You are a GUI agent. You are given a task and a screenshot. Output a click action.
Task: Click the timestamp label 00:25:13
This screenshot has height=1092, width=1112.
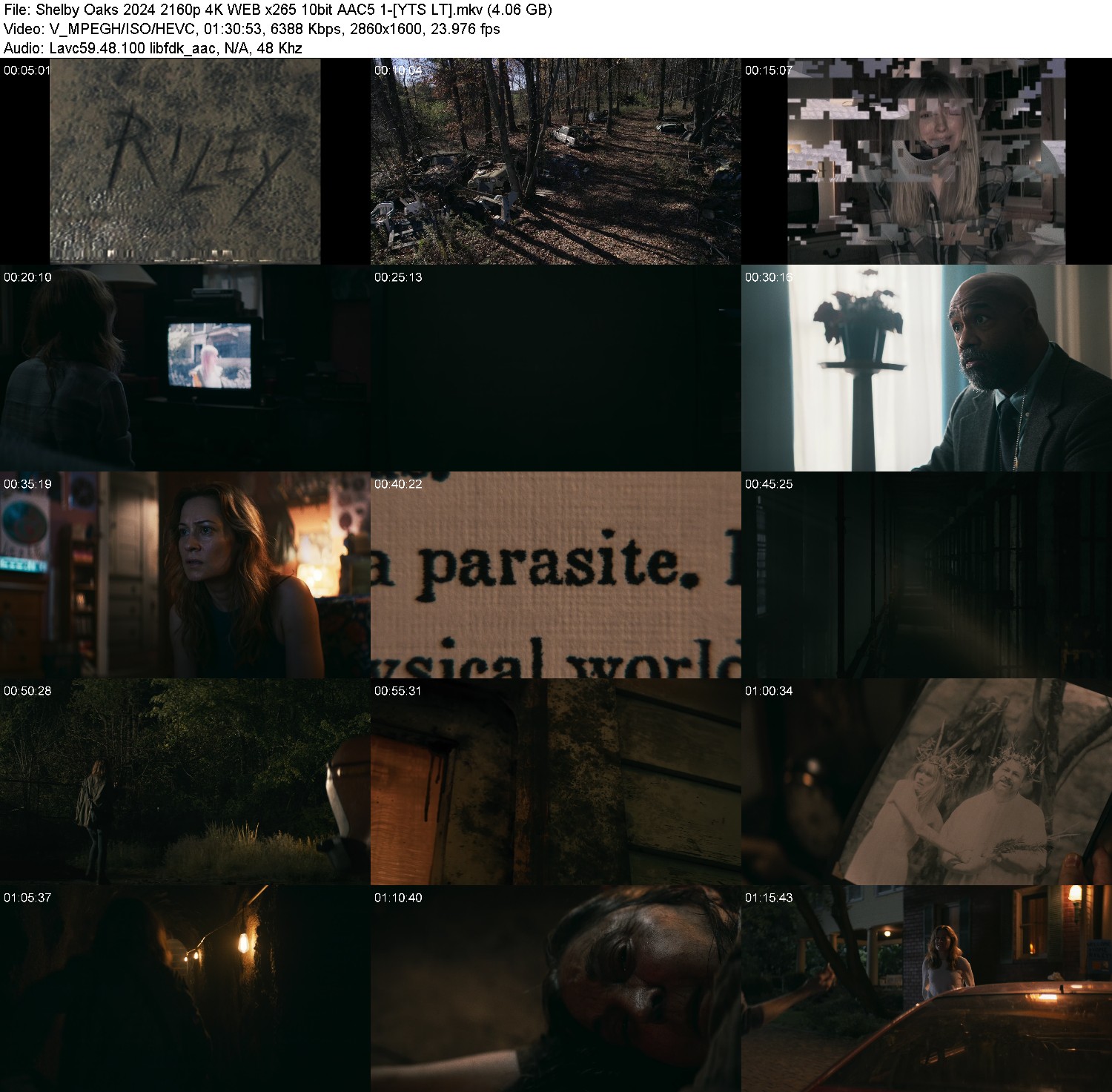pyautogui.click(x=398, y=277)
